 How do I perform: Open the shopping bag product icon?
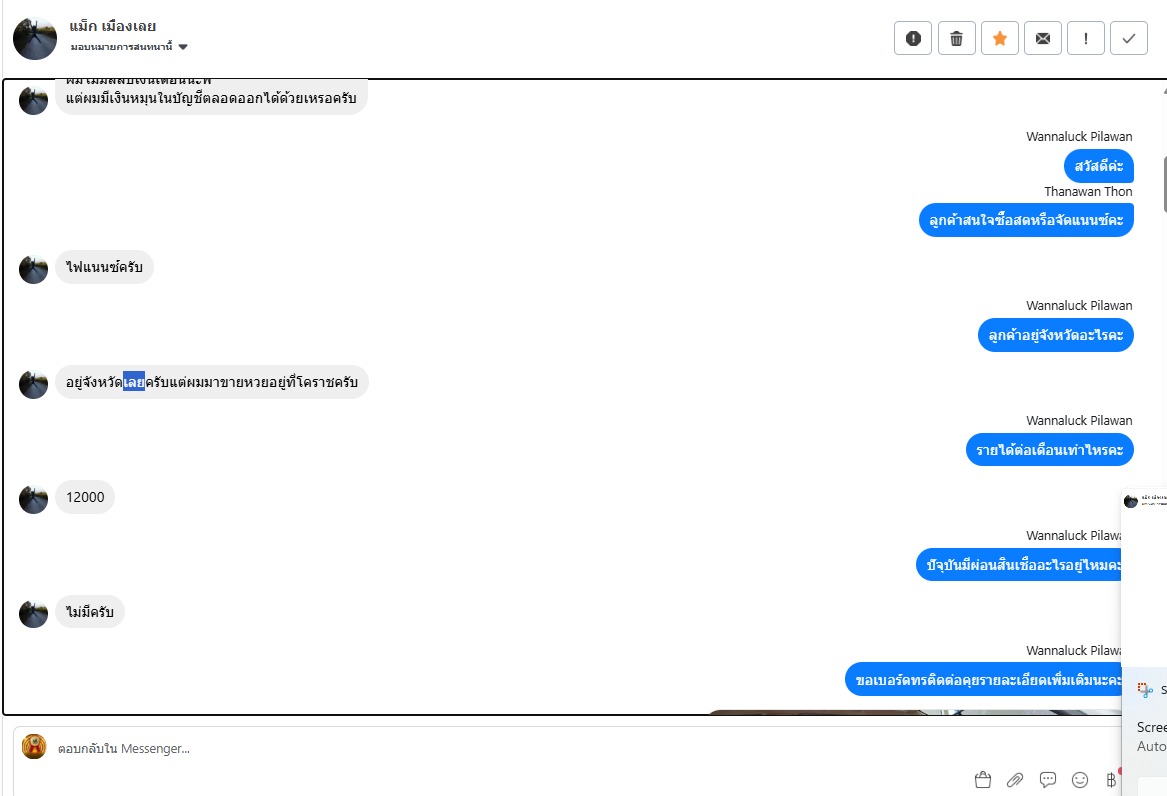(x=982, y=780)
